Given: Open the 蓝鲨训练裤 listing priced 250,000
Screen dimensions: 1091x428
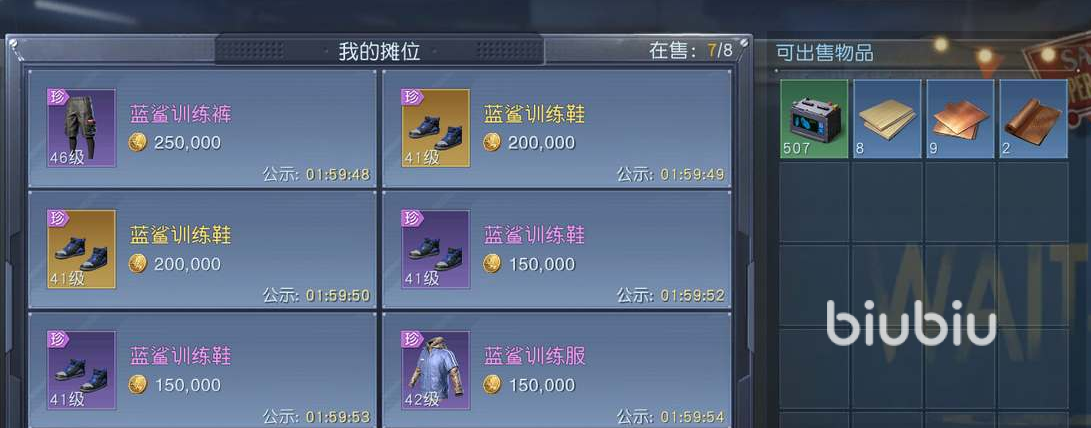Looking at the screenshot, I should click(202, 128).
